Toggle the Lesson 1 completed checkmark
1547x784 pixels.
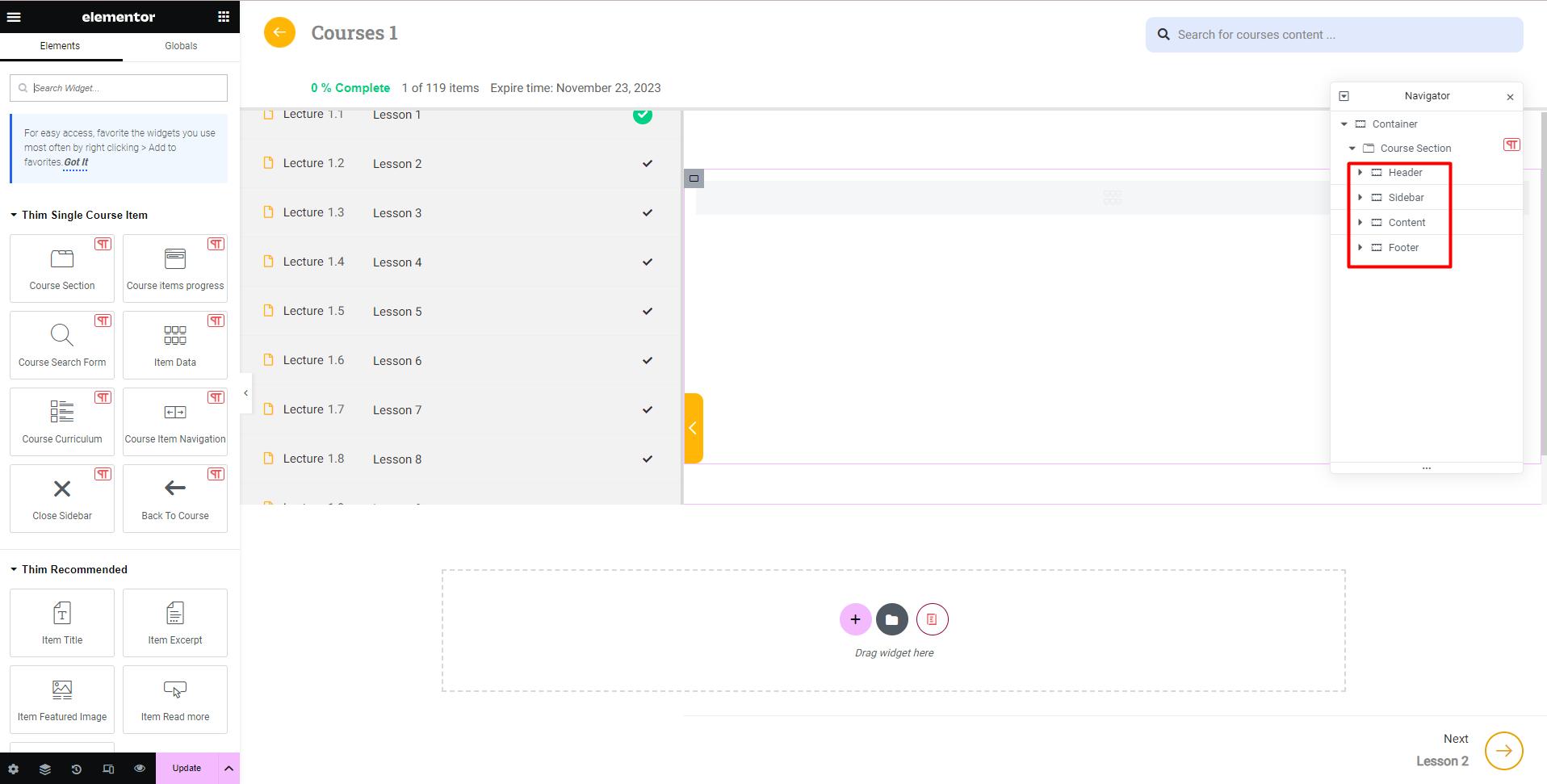coord(643,115)
